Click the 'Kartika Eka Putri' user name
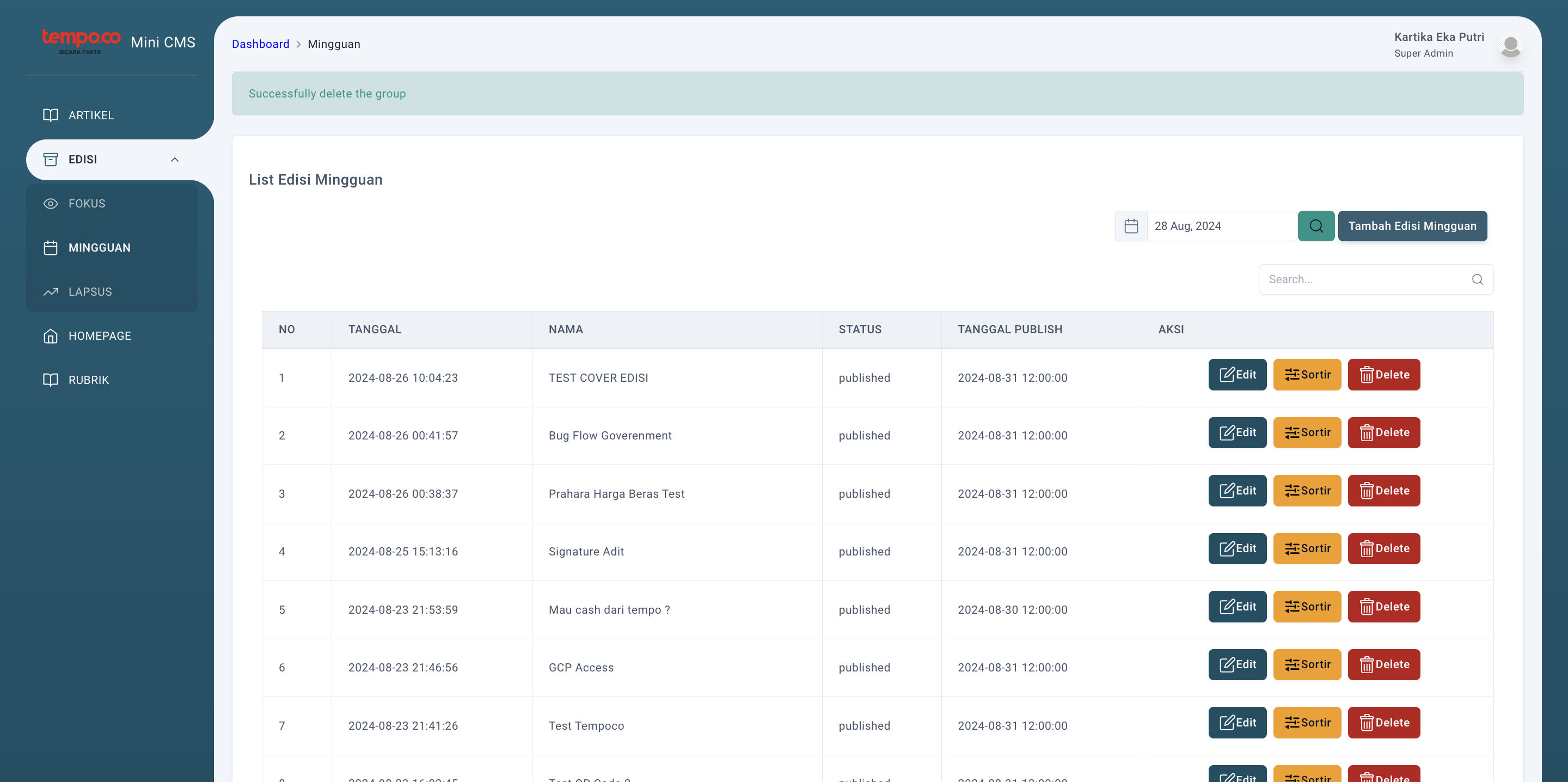The height and width of the screenshot is (782, 1568). pyautogui.click(x=1439, y=36)
